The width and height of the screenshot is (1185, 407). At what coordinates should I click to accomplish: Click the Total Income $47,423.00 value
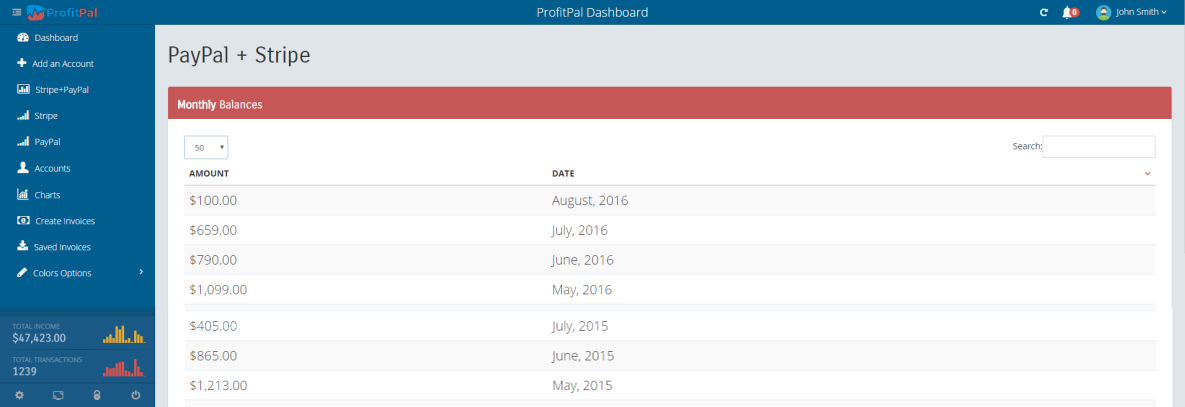39,338
